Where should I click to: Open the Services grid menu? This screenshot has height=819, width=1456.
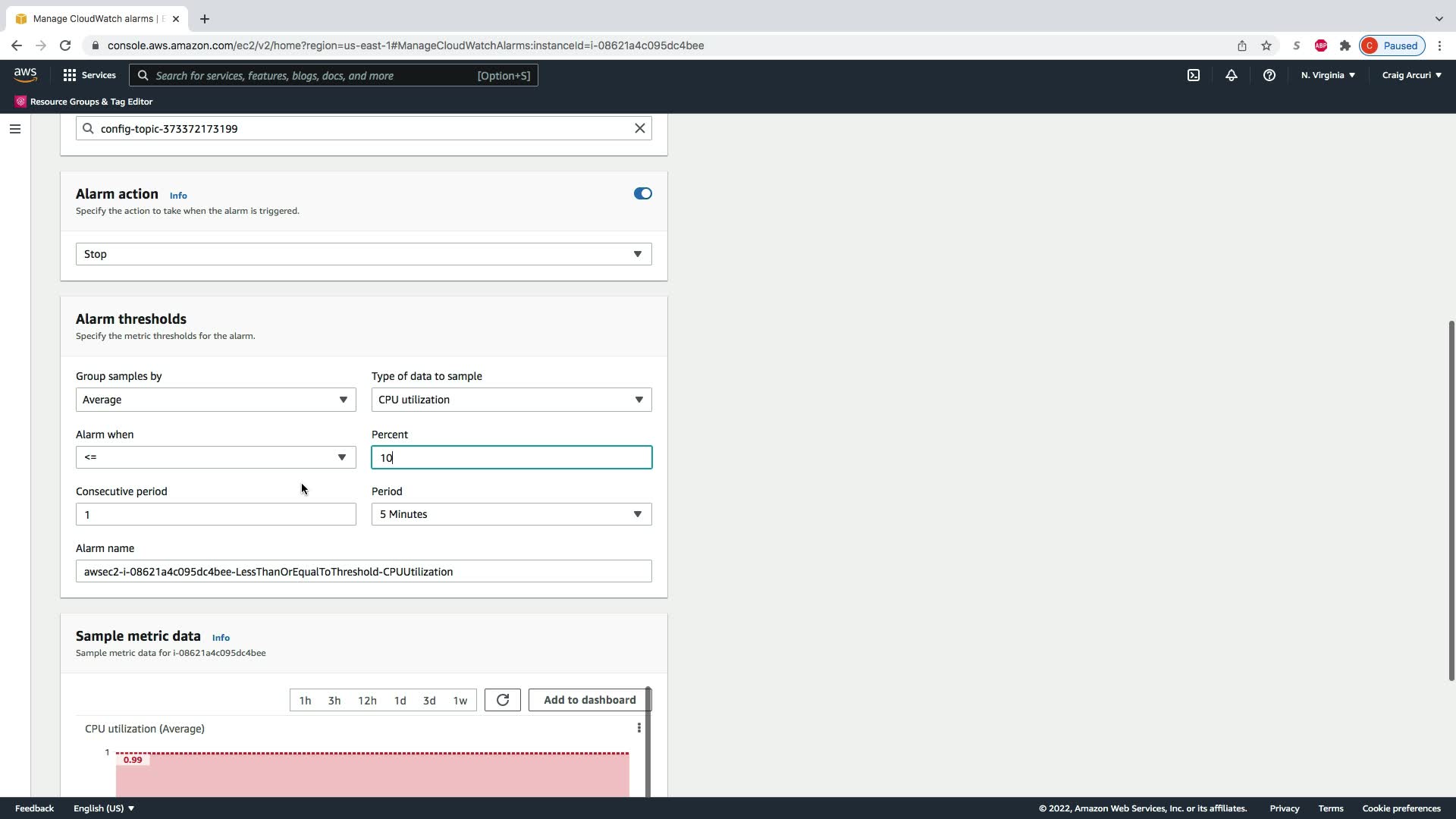click(89, 75)
